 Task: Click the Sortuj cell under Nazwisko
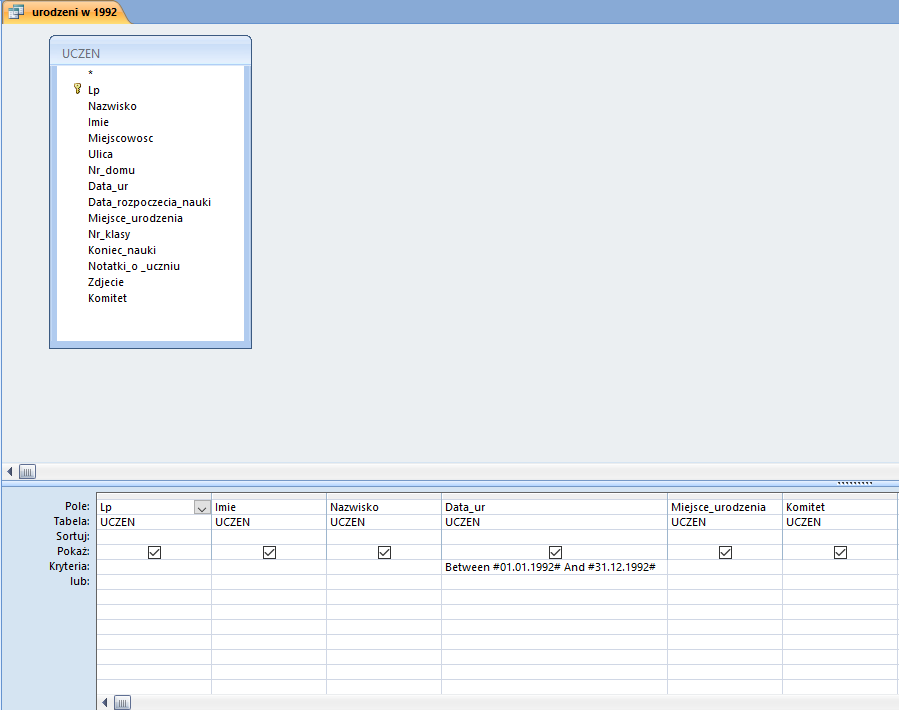pos(383,537)
